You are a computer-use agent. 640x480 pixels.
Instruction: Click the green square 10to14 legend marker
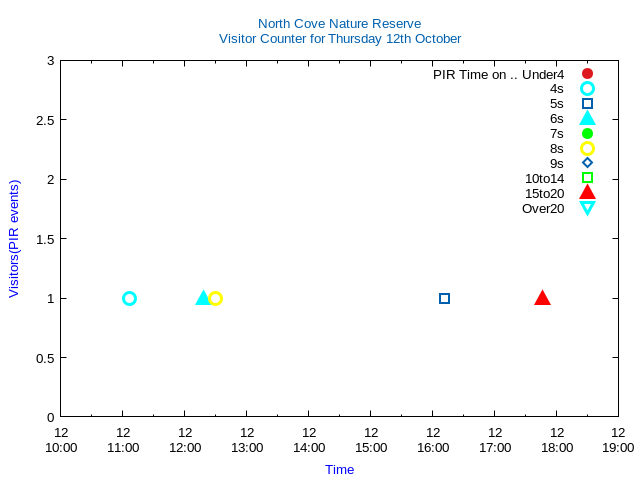588,178
